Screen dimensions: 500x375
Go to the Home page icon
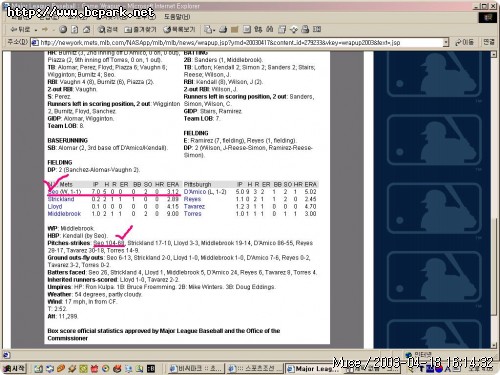[86, 30]
